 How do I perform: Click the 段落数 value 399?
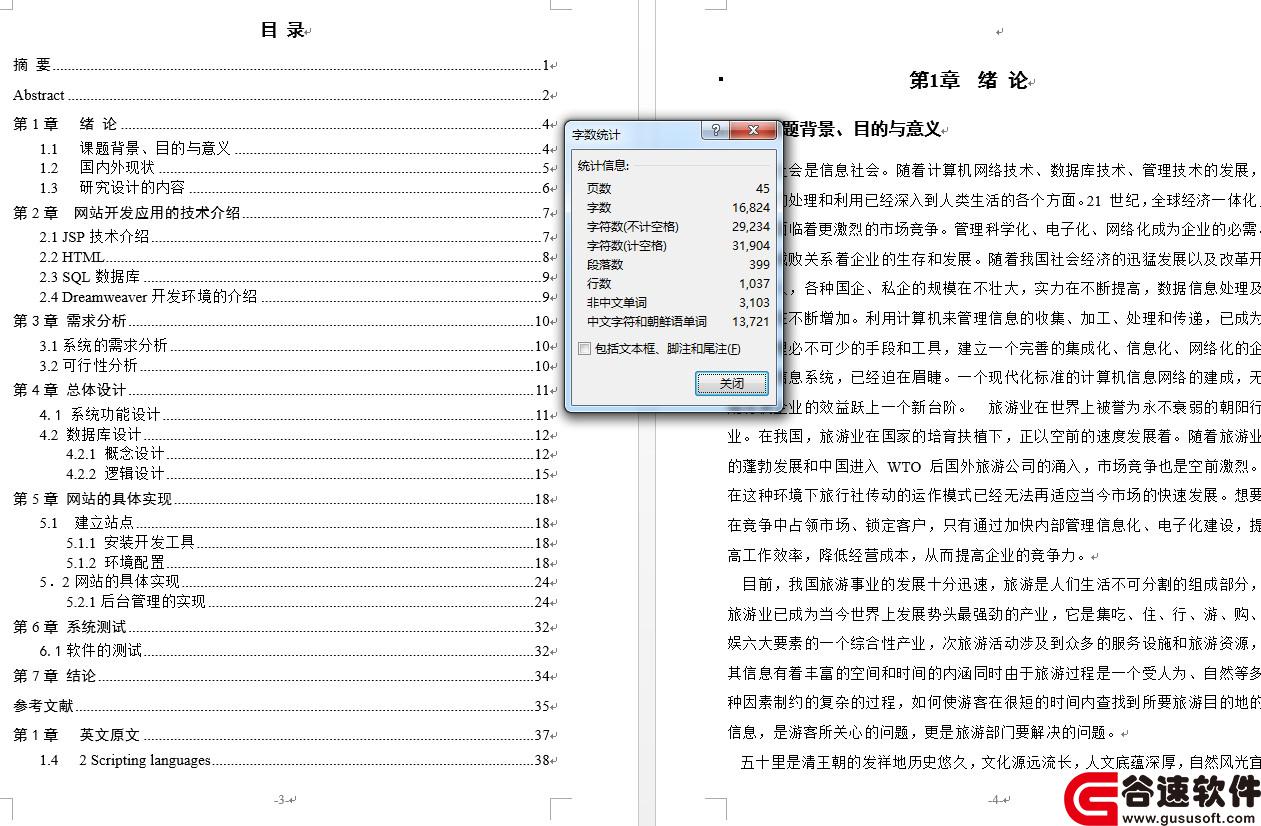click(759, 264)
